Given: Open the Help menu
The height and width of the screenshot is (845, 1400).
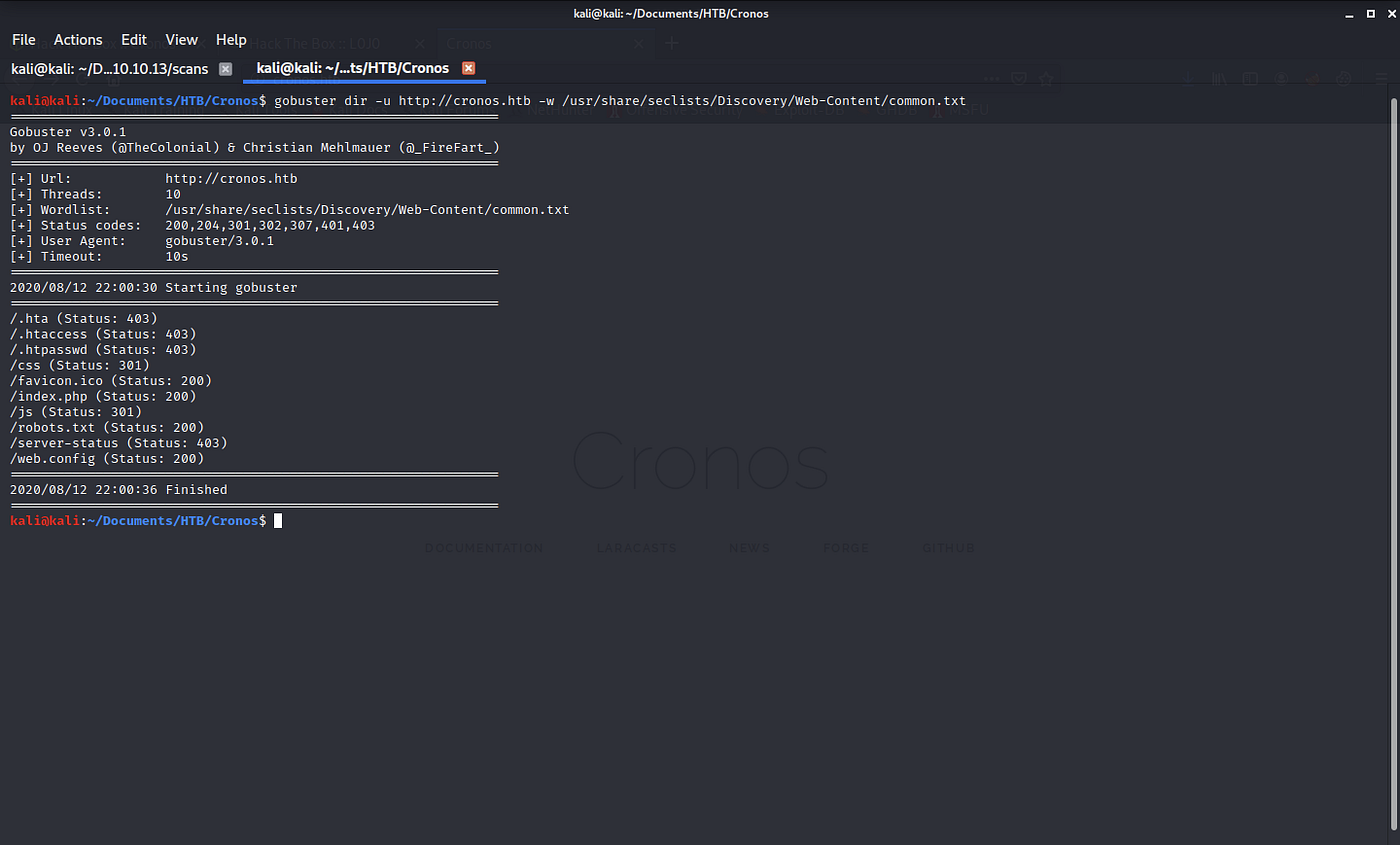Looking at the screenshot, I should pos(231,40).
